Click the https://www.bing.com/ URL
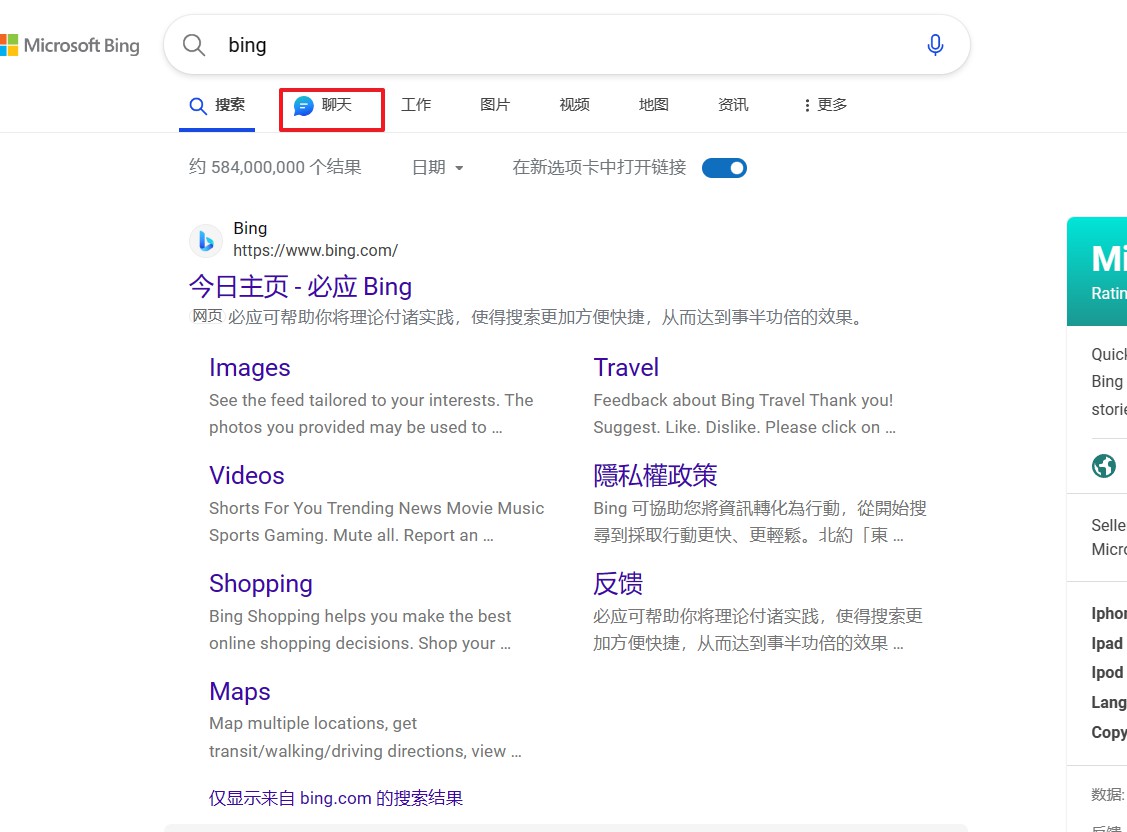 pyautogui.click(x=316, y=251)
